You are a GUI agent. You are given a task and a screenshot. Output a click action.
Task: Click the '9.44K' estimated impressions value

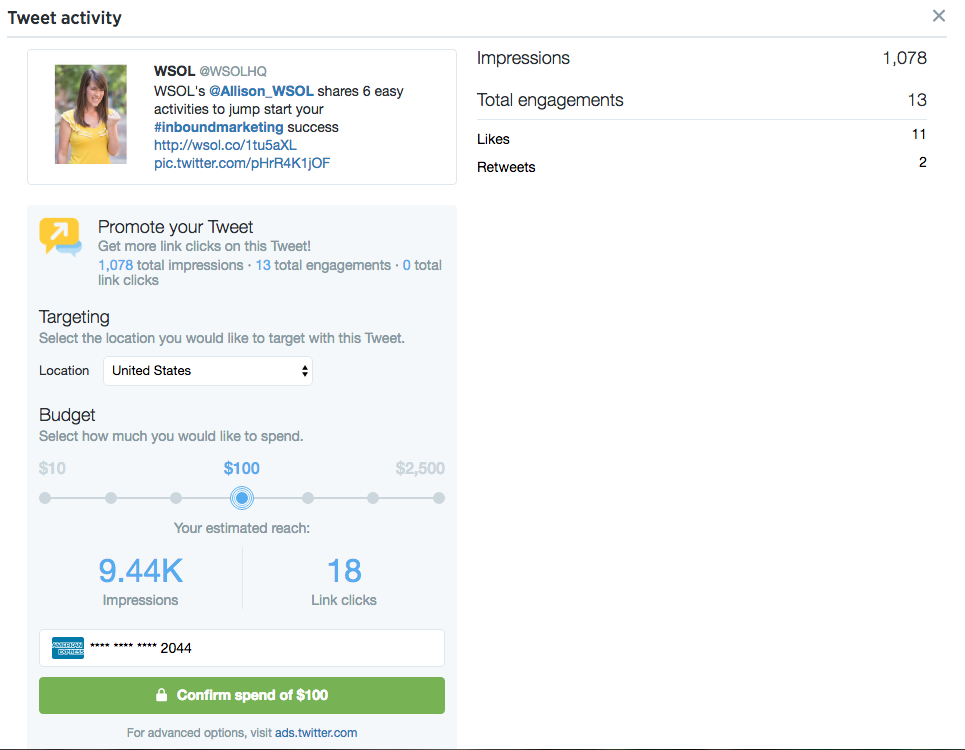pyautogui.click(x=141, y=571)
